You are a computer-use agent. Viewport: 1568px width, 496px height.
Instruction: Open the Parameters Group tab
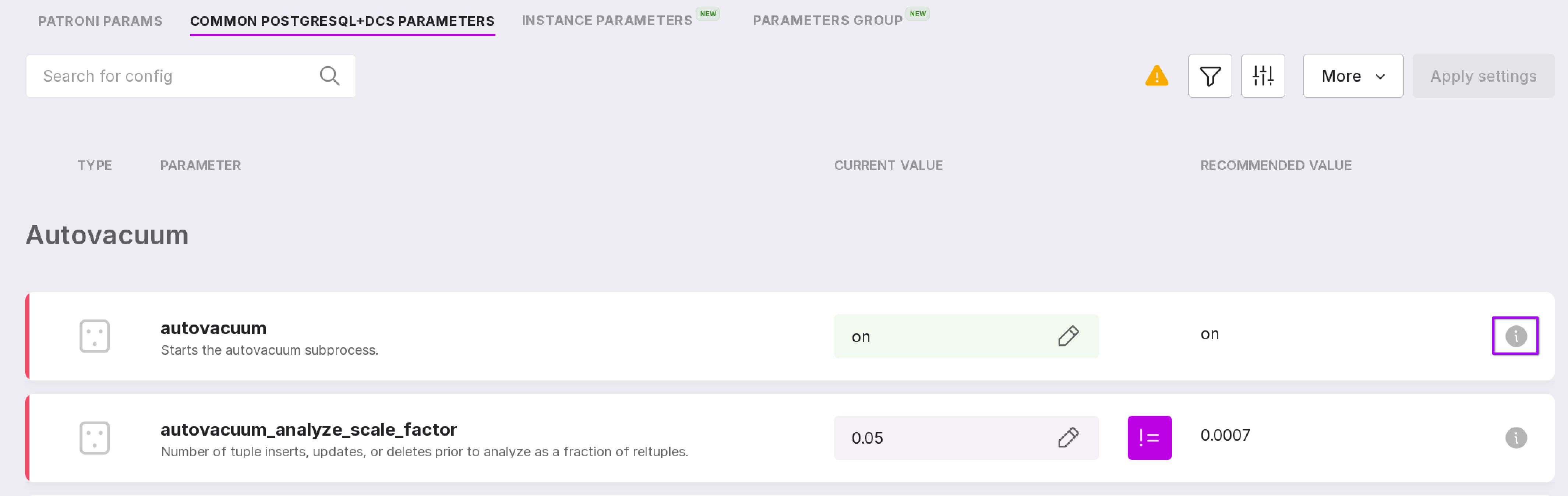point(827,21)
